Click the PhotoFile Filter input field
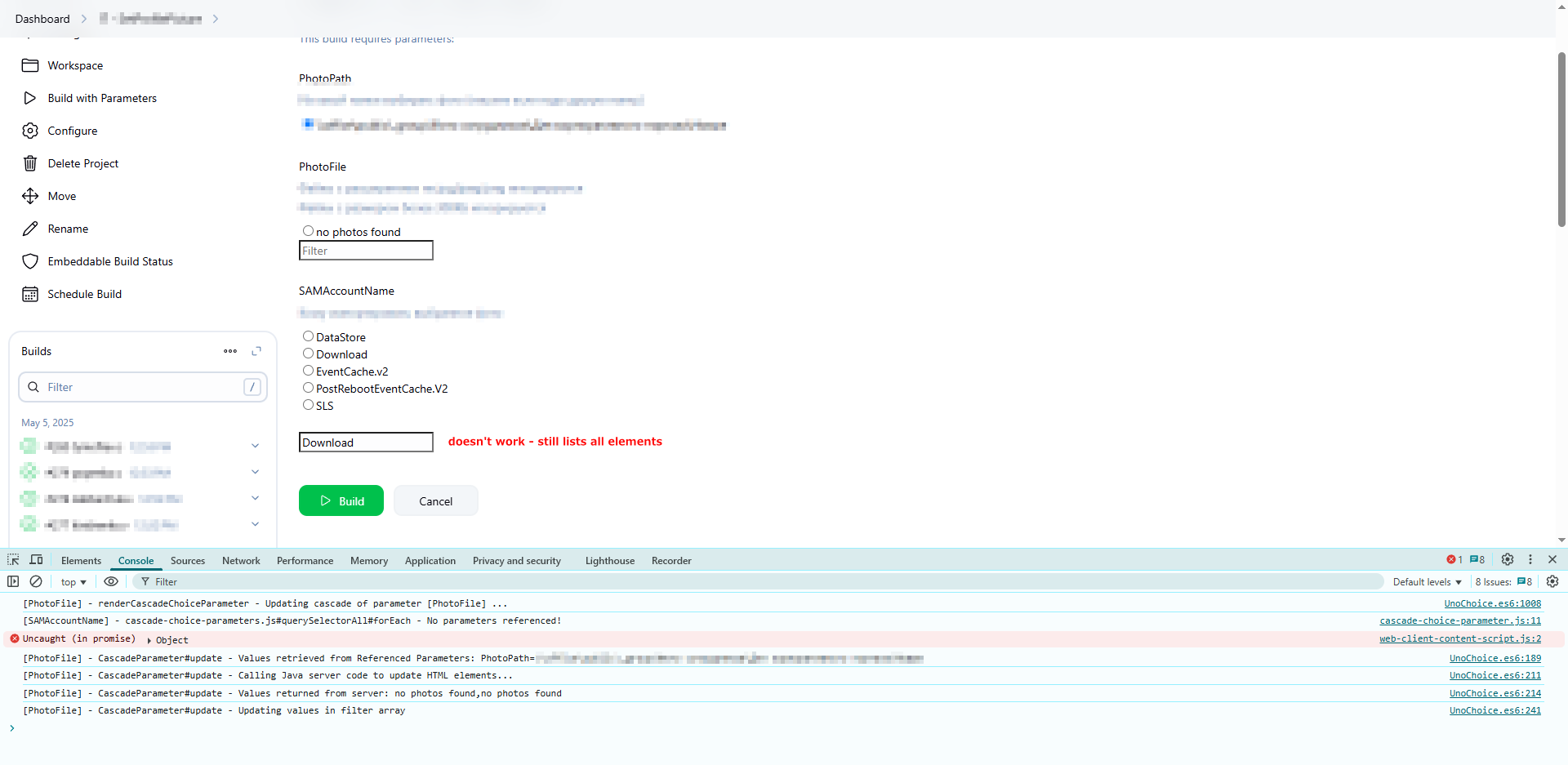 click(366, 251)
